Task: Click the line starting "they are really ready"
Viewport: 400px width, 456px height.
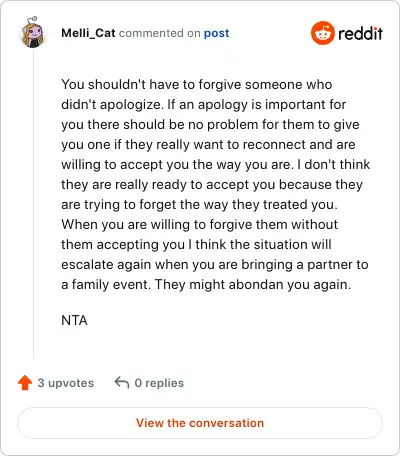Action: [212, 184]
